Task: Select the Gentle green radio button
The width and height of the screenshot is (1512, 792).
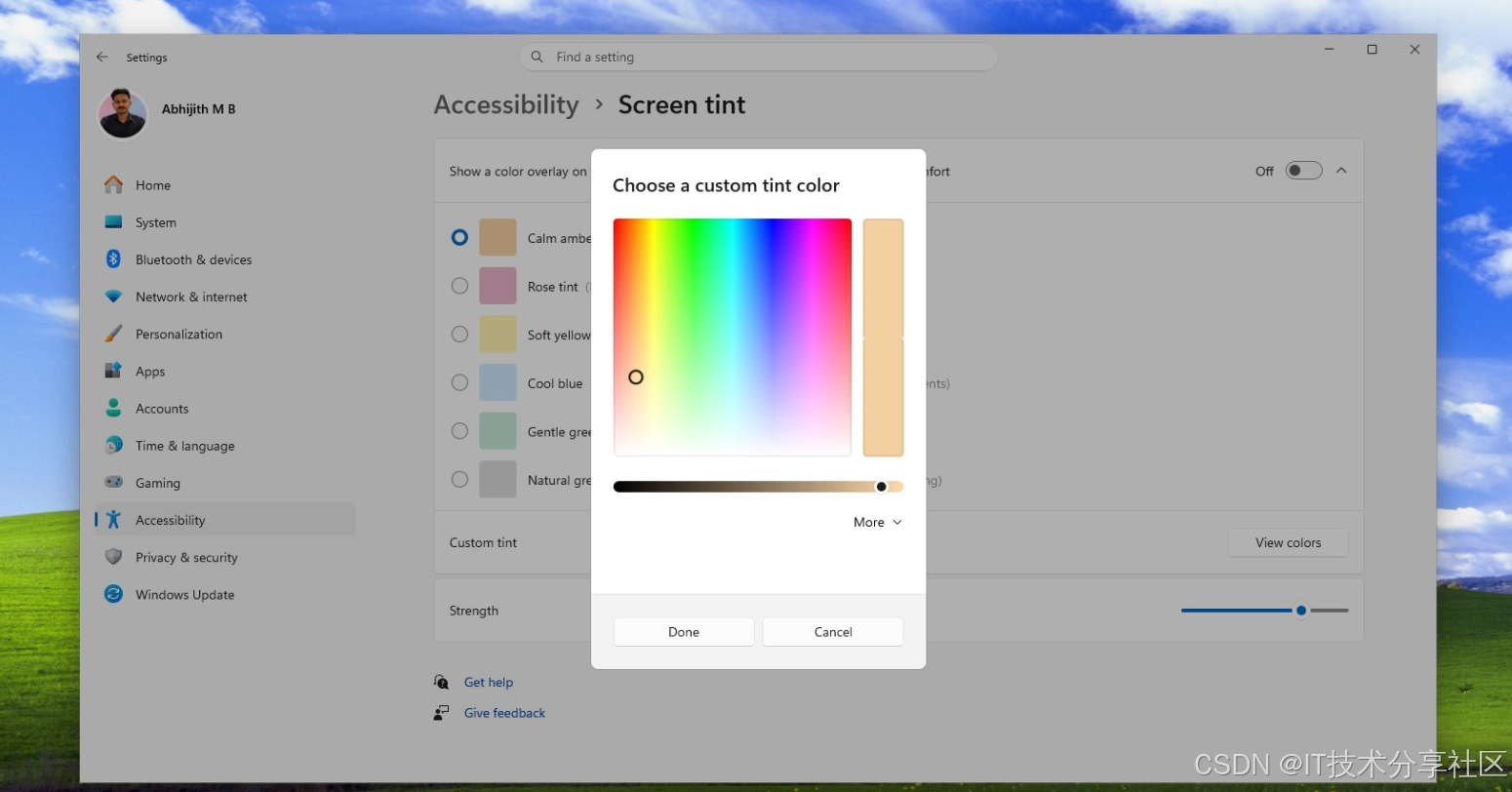Action: coord(459,430)
